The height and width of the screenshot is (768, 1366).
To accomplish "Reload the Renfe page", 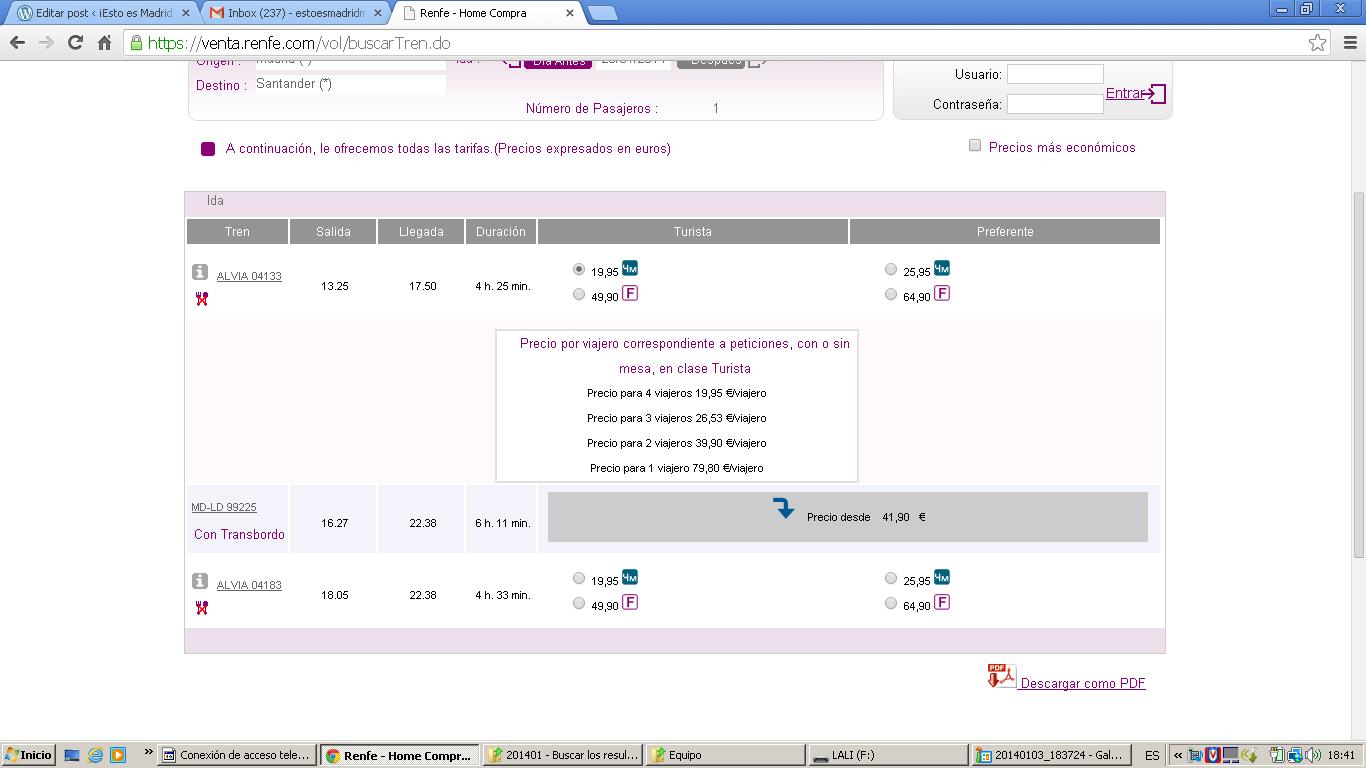I will click(x=75, y=42).
